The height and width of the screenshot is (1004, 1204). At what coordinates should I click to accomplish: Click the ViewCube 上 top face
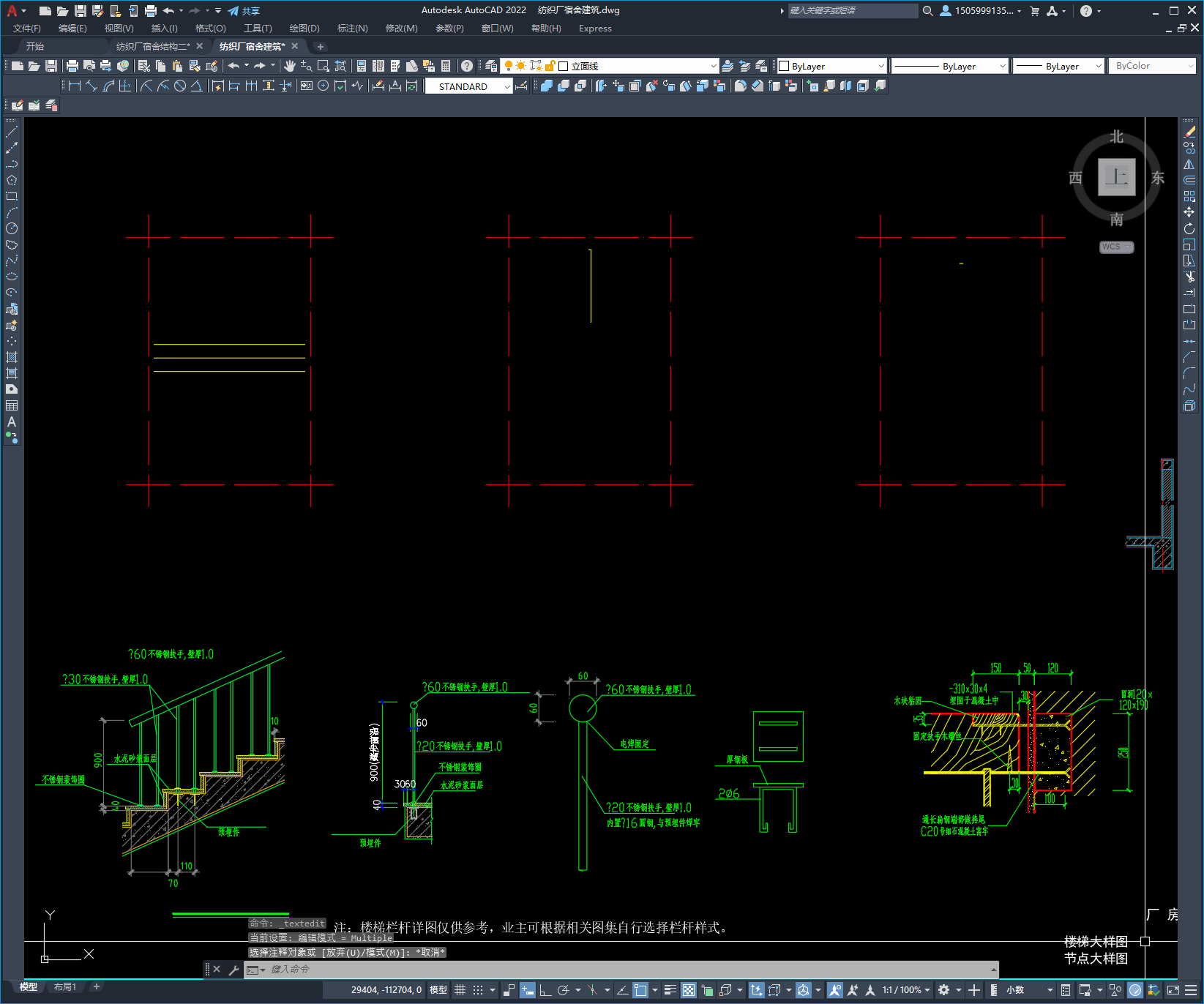point(1116,177)
